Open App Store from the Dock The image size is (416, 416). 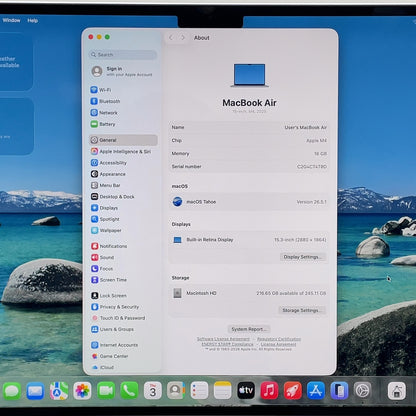pos(316,391)
